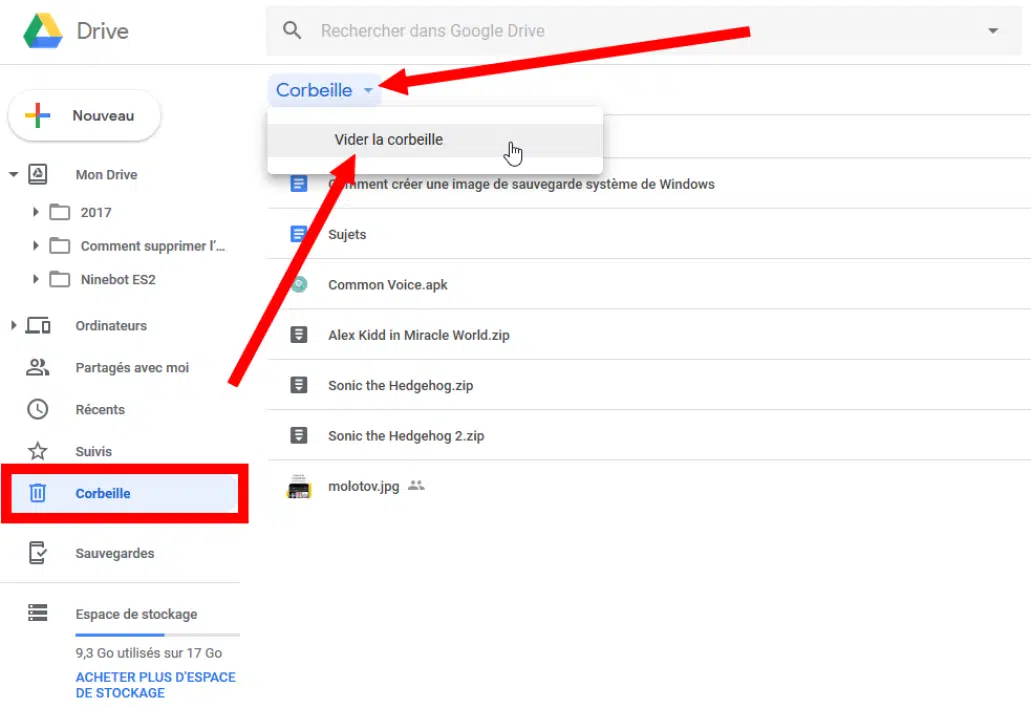1031x708 pixels.
Task: Click the Espace de stockage icon
Action: point(37,613)
